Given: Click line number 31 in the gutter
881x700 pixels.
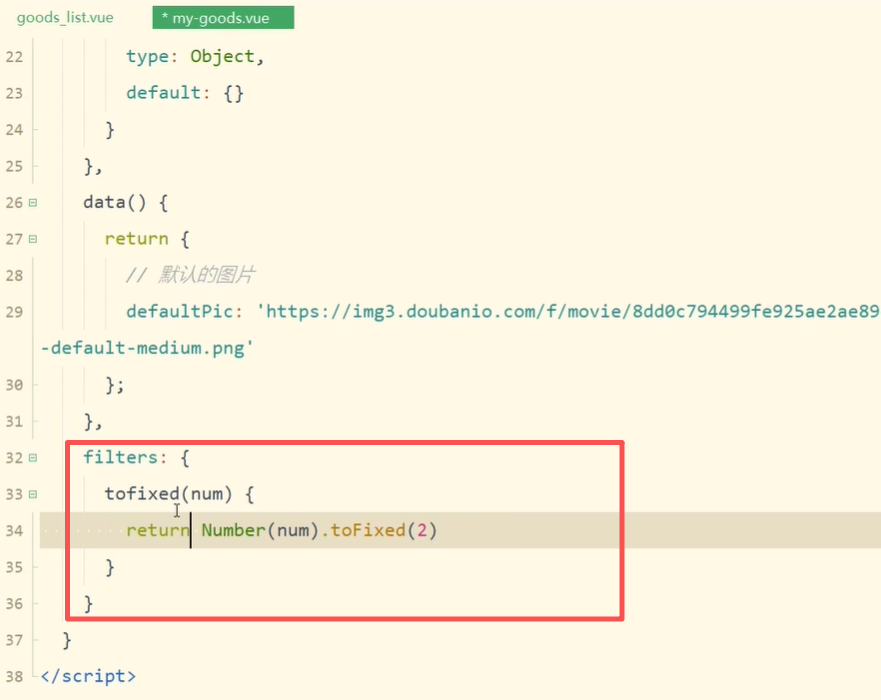Looking at the screenshot, I should (15, 421).
